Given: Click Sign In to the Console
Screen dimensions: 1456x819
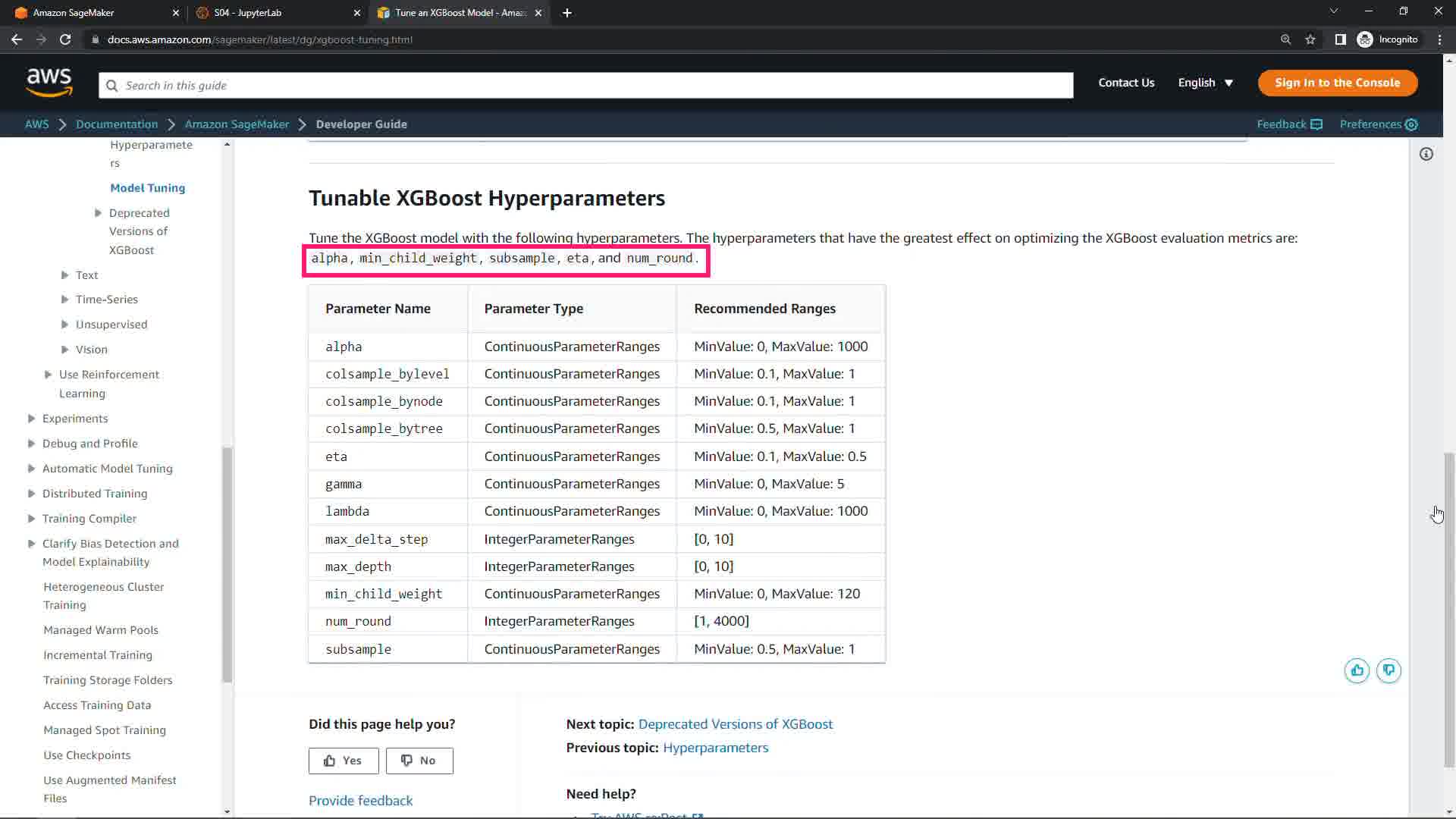Looking at the screenshot, I should pos(1337,83).
